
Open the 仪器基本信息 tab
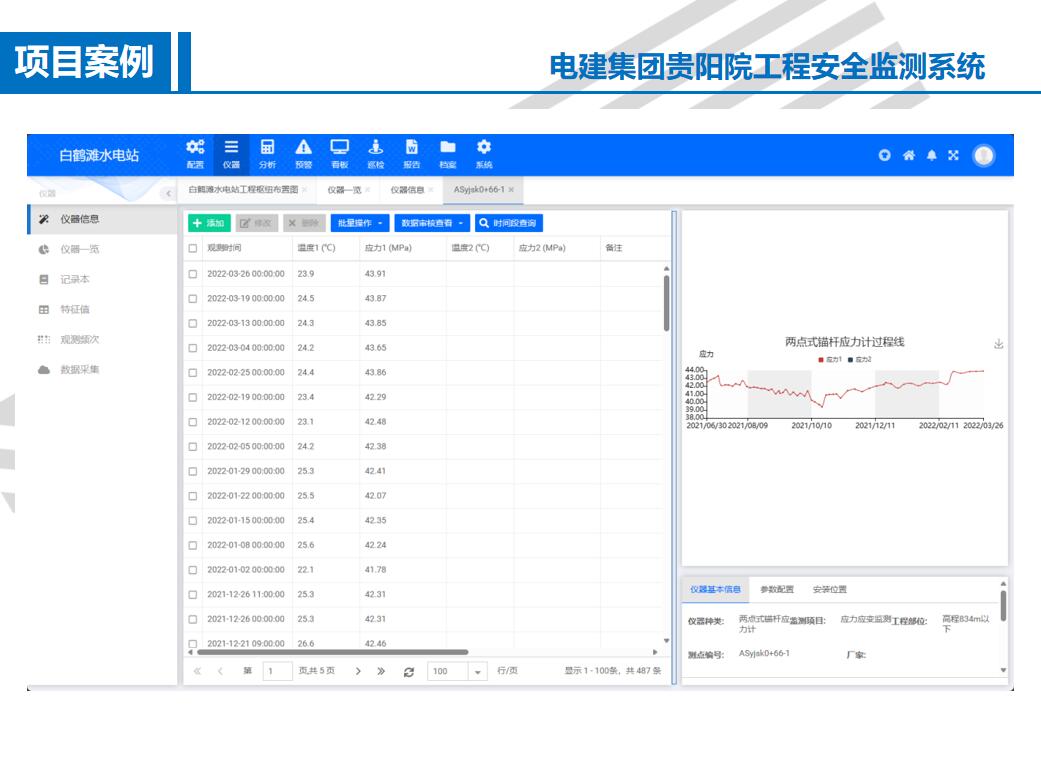pyautogui.click(x=715, y=590)
